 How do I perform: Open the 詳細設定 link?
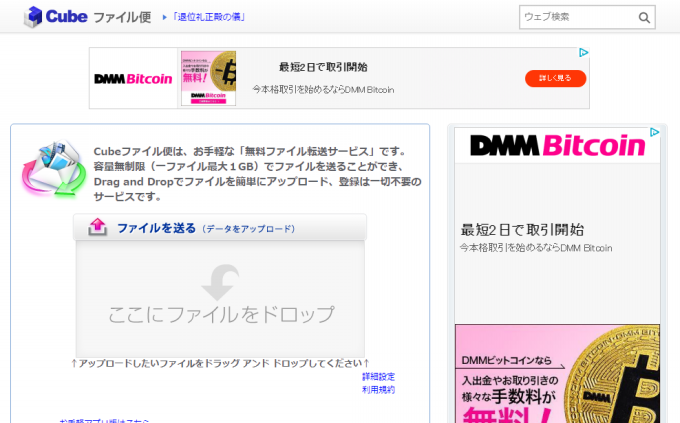coord(379,377)
